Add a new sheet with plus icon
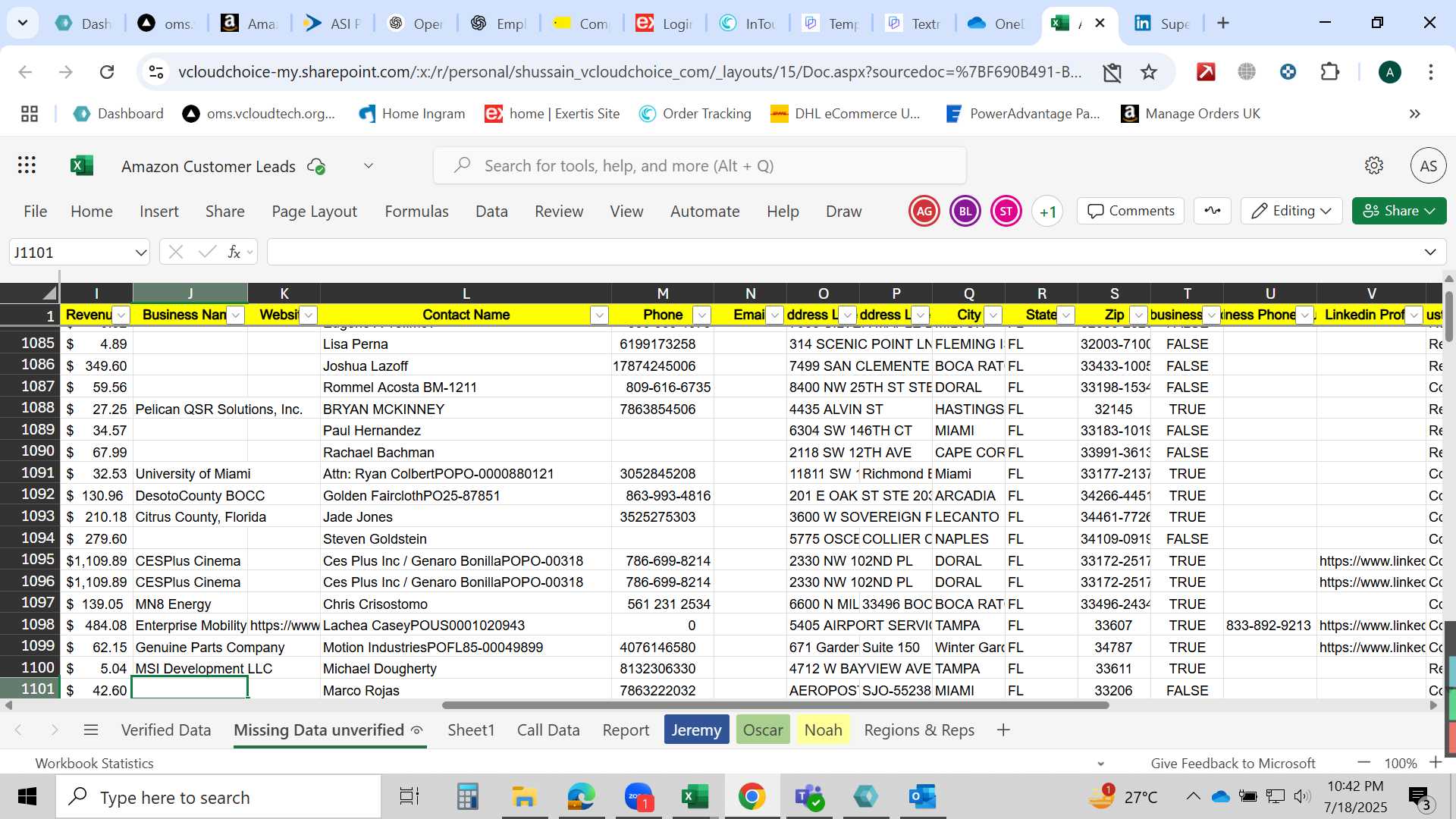The image size is (1456, 819). (x=1003, y=730)
